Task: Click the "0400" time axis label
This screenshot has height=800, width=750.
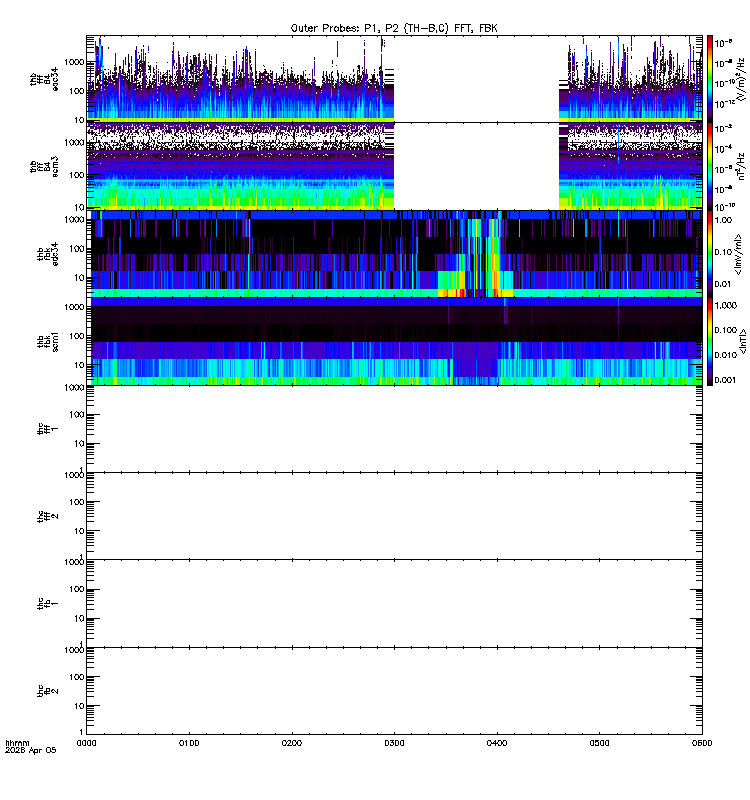Action: pyautogui.click(x=496, y=743)
